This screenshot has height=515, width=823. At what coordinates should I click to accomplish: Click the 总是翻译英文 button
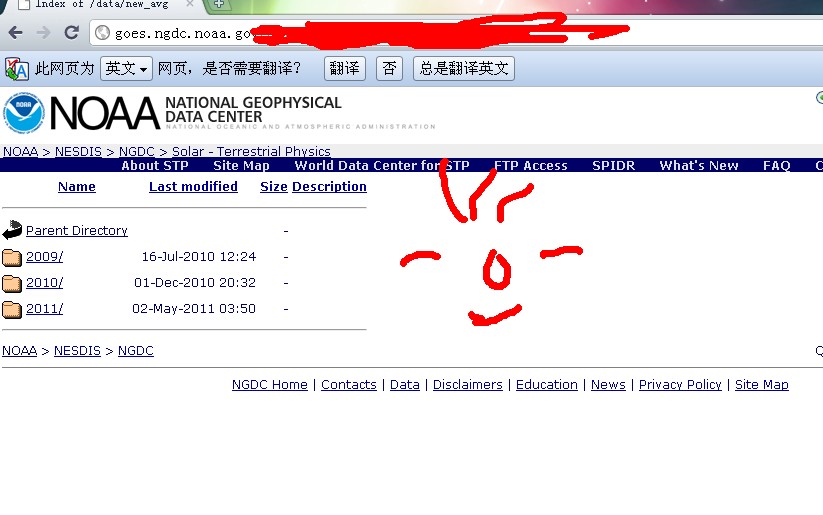click(x=463, y=68)
